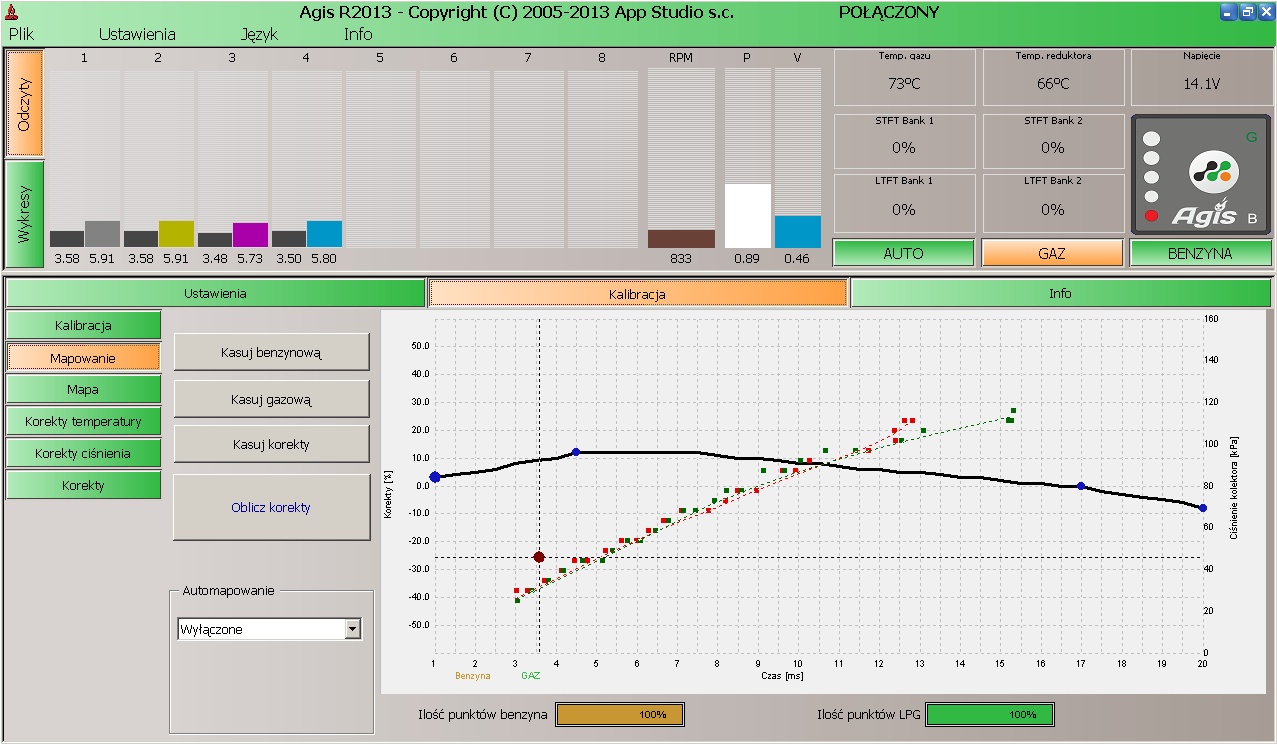Click the STFT Bank 2 value box

tap(1052, 141)
